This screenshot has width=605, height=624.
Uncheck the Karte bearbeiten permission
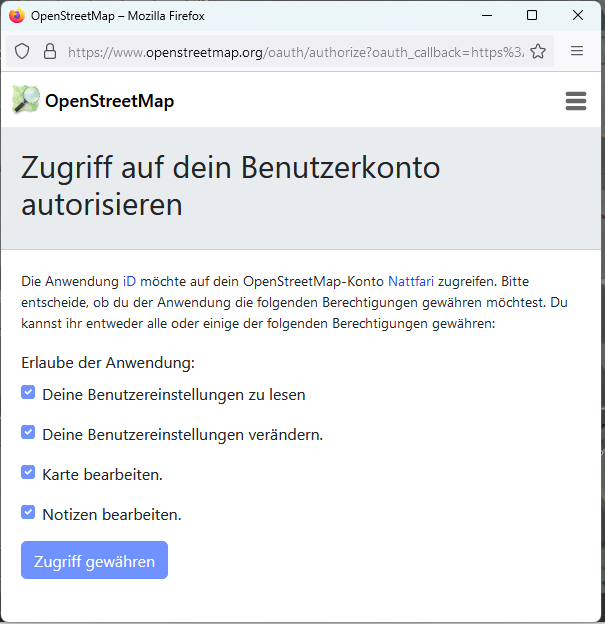click(x=28, y=472)
